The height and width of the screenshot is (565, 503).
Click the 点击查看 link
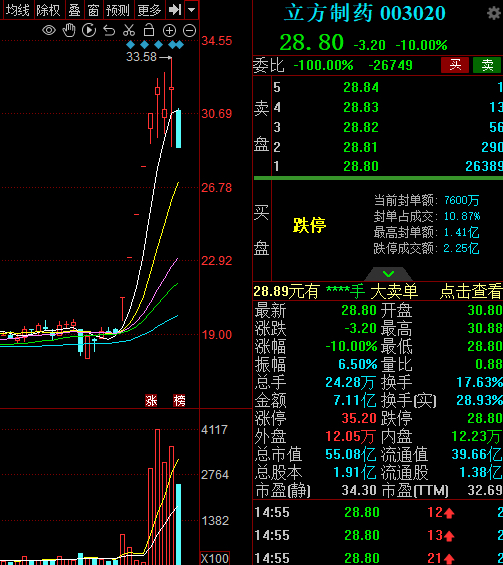[x=471, y=291]
